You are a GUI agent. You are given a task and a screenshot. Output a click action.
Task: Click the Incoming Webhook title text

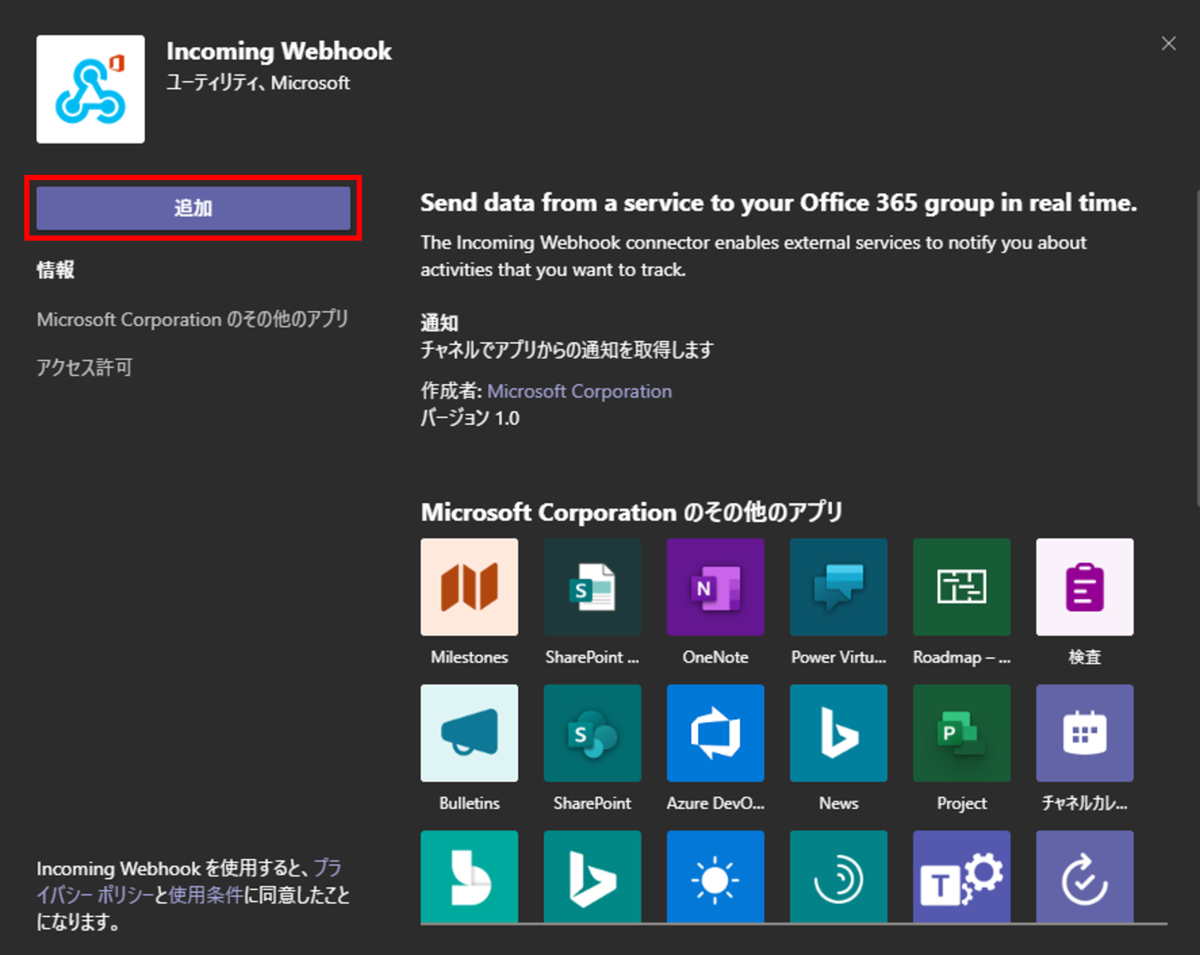click(279, 51)
